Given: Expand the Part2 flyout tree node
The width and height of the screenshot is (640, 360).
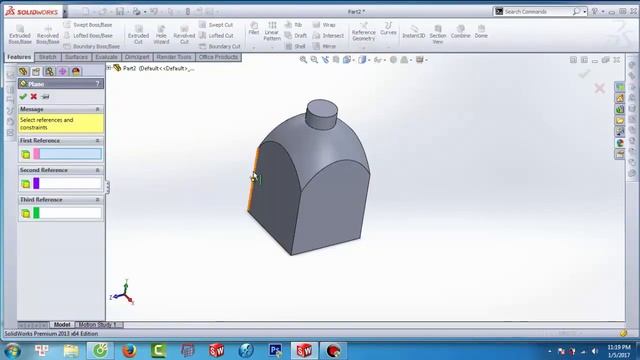Looking at the screenshot, I should 109,68.
